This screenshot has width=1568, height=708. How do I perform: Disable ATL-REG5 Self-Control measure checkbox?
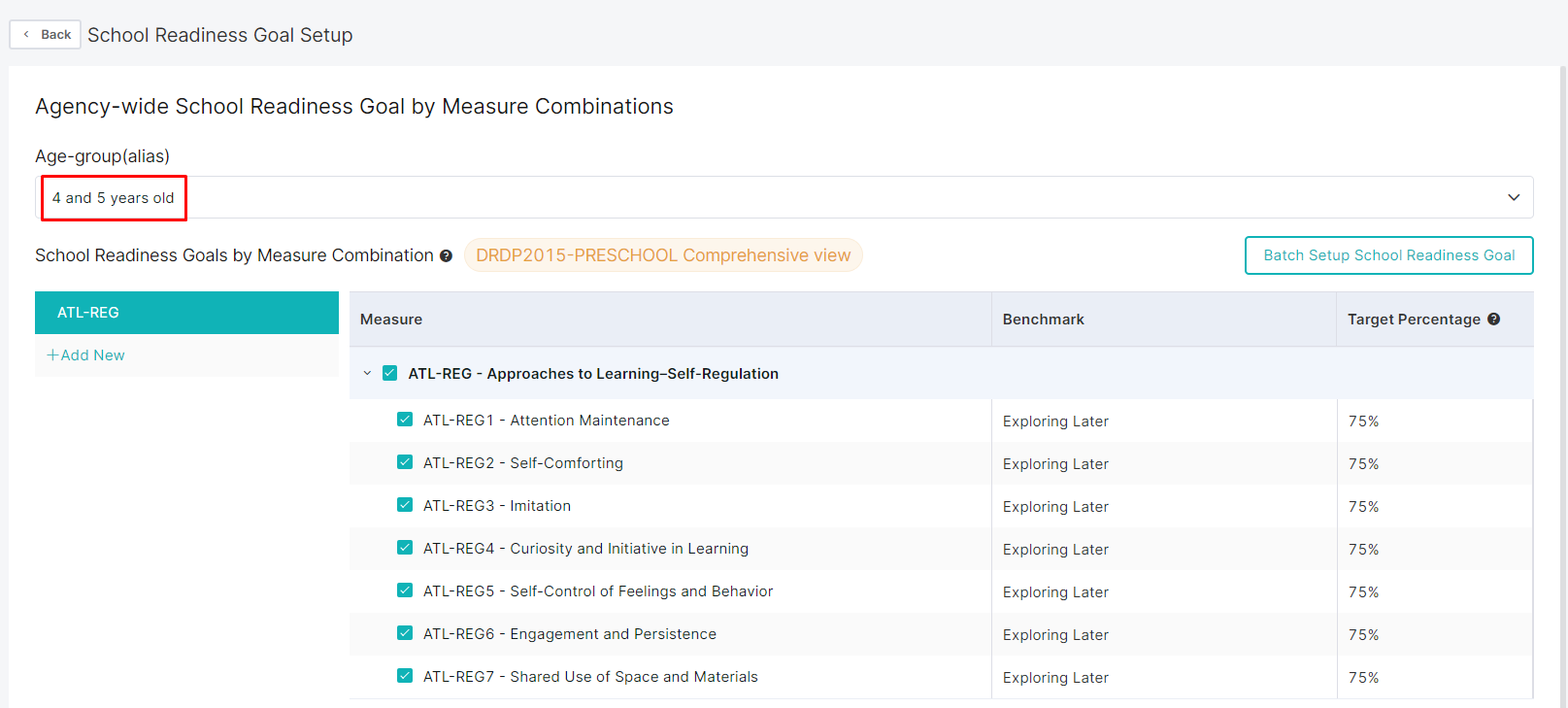[405, 590]
